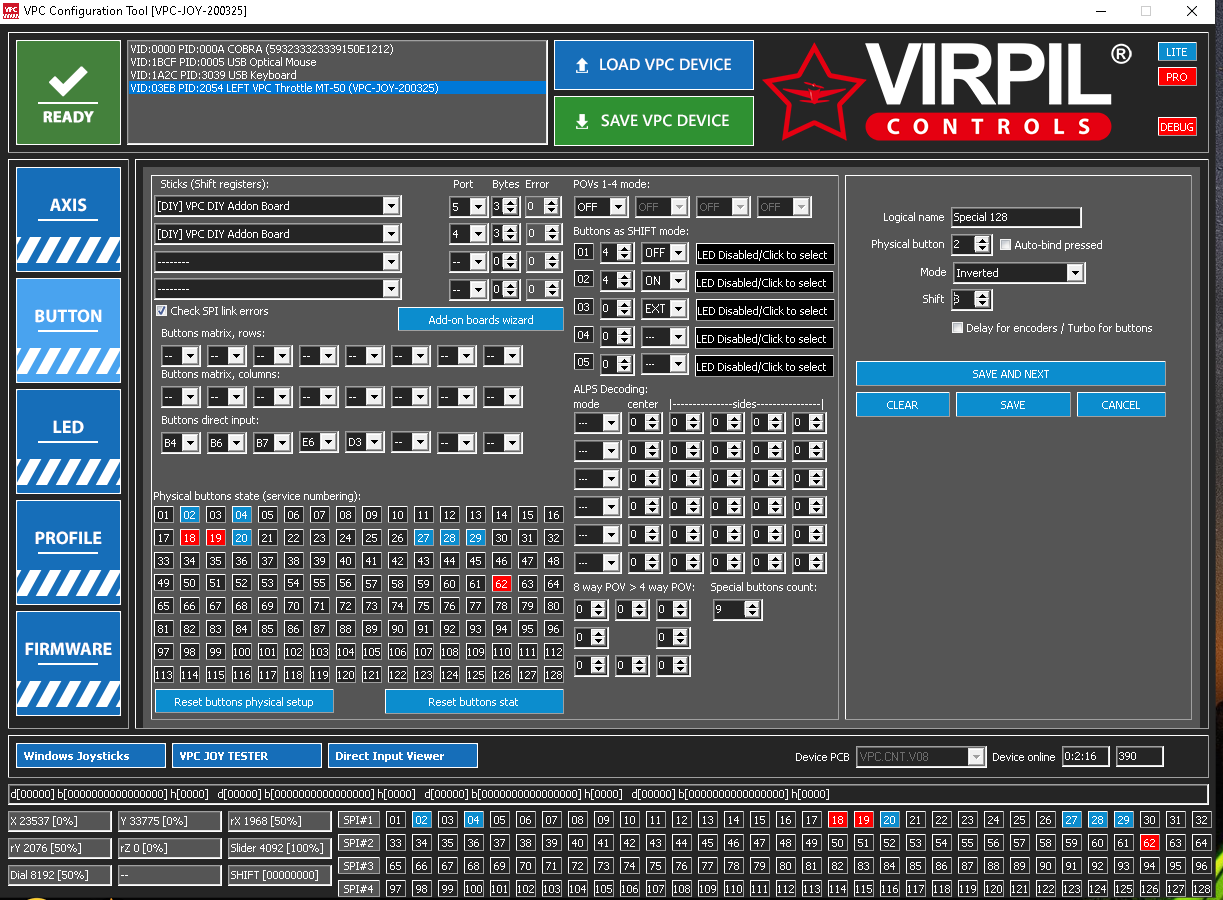Click red physical button 18 in the state grid
This screenshot has width=1223, height=900.
pos(190,538)
